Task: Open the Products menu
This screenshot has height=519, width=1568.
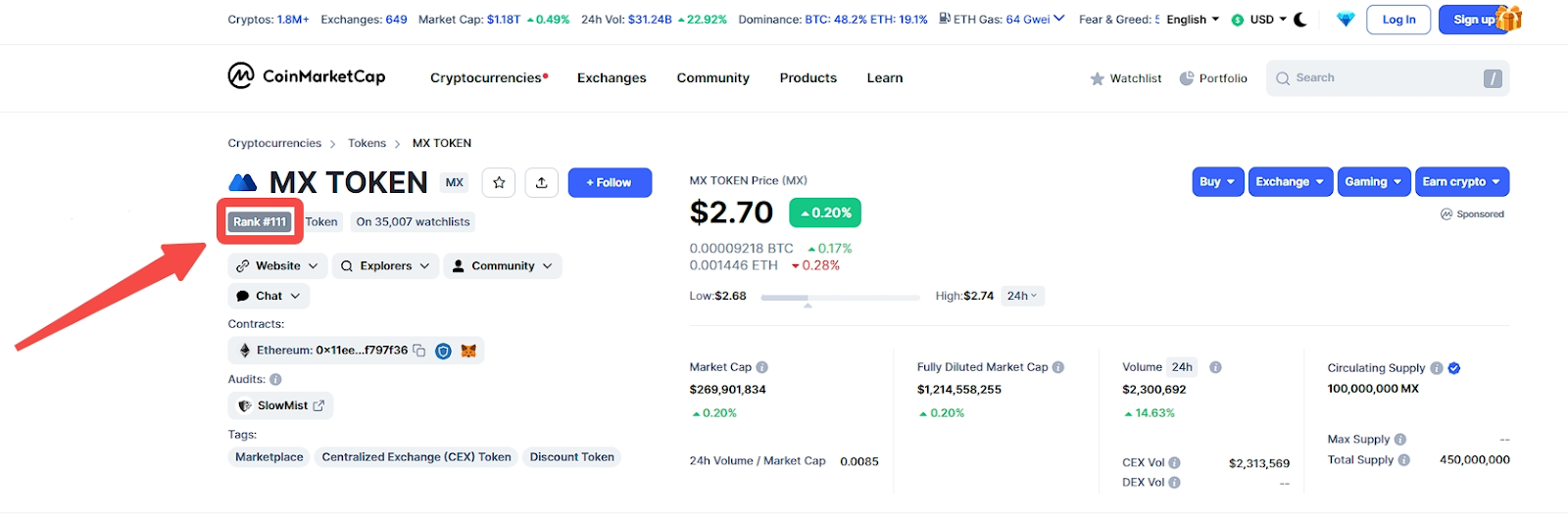Action: click(808, 78)
